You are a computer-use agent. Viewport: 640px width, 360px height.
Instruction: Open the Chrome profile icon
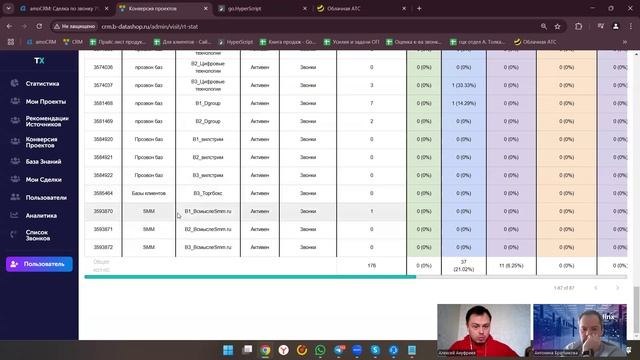(x=616, y=27)
